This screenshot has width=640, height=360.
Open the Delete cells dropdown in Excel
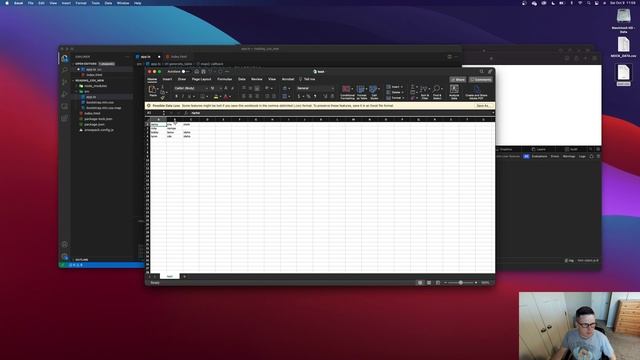tap(394, 92)
